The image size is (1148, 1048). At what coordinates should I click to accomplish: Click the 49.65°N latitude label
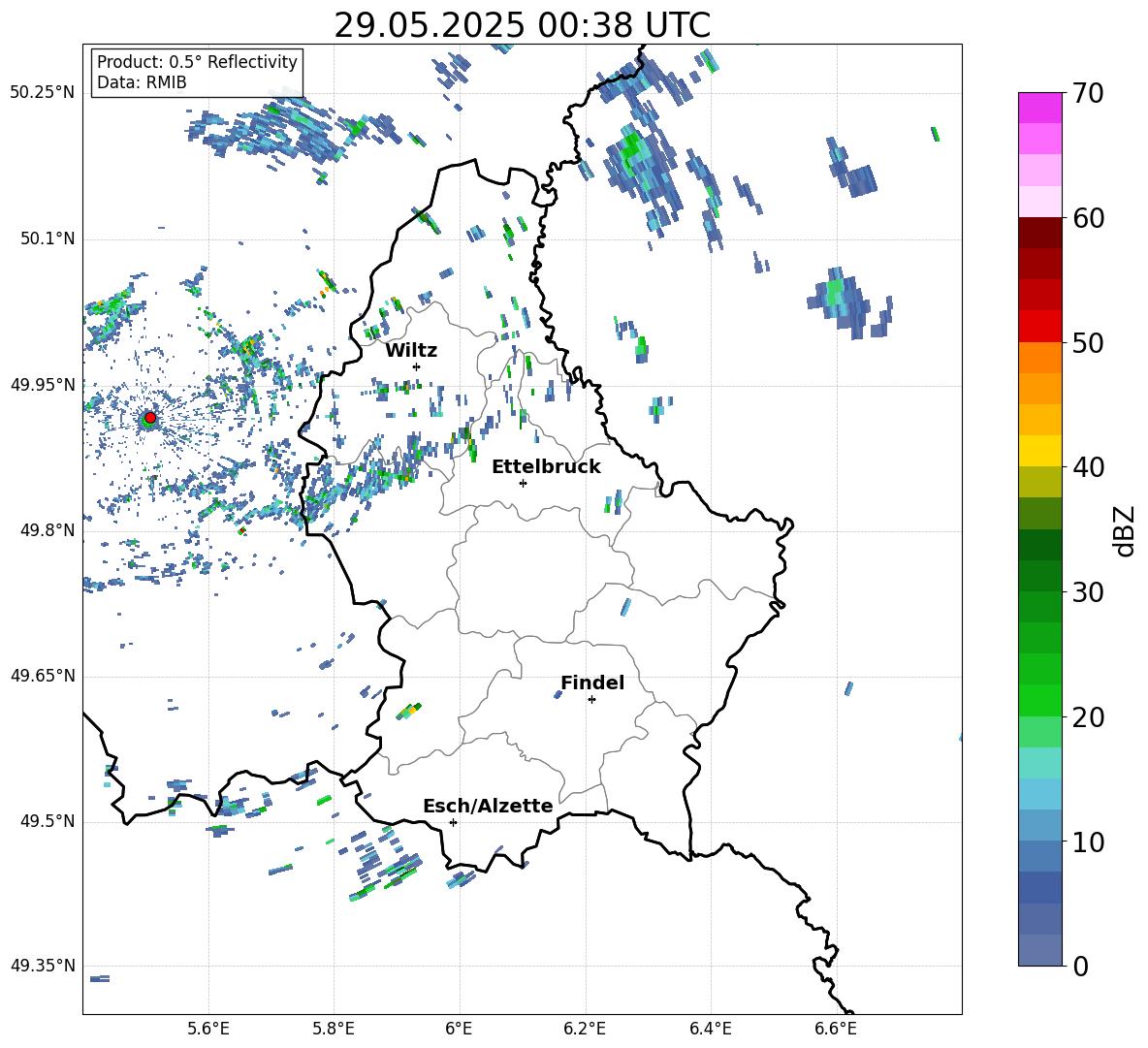point(43,676)
